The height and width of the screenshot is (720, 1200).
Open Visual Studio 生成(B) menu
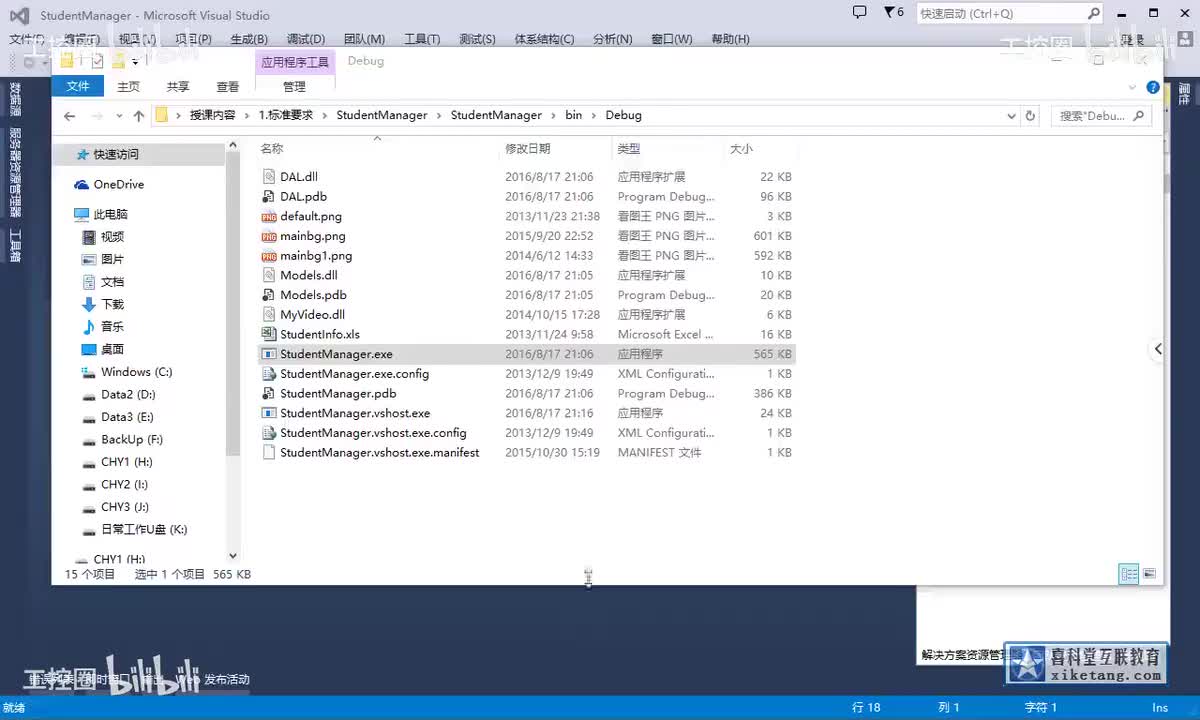point(249,39)
